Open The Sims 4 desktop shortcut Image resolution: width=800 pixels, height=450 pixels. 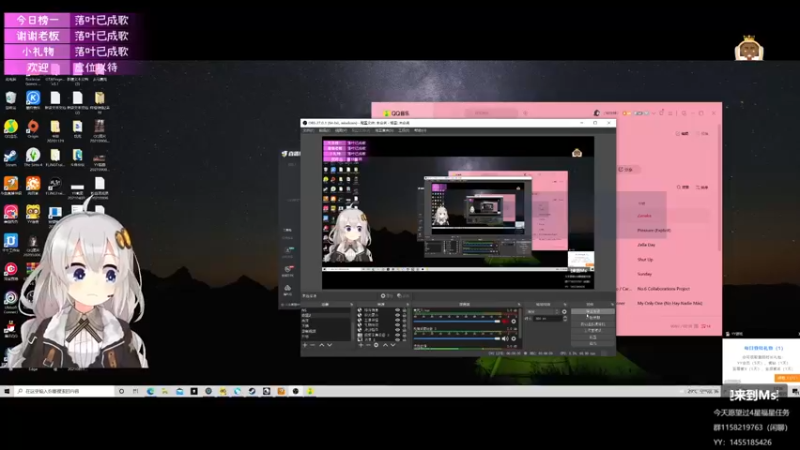[33, 157]
